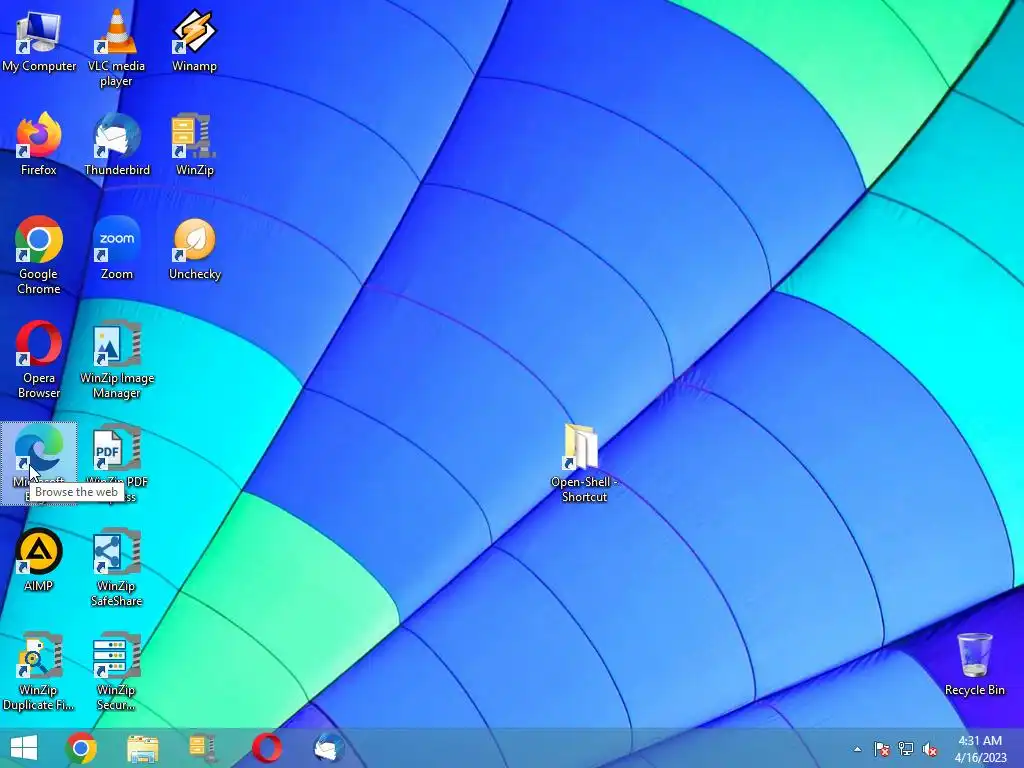This screenshot has height=768, width=1024.
Task: Launch Chrome from the taskbar
Action: tap(81, 748)
